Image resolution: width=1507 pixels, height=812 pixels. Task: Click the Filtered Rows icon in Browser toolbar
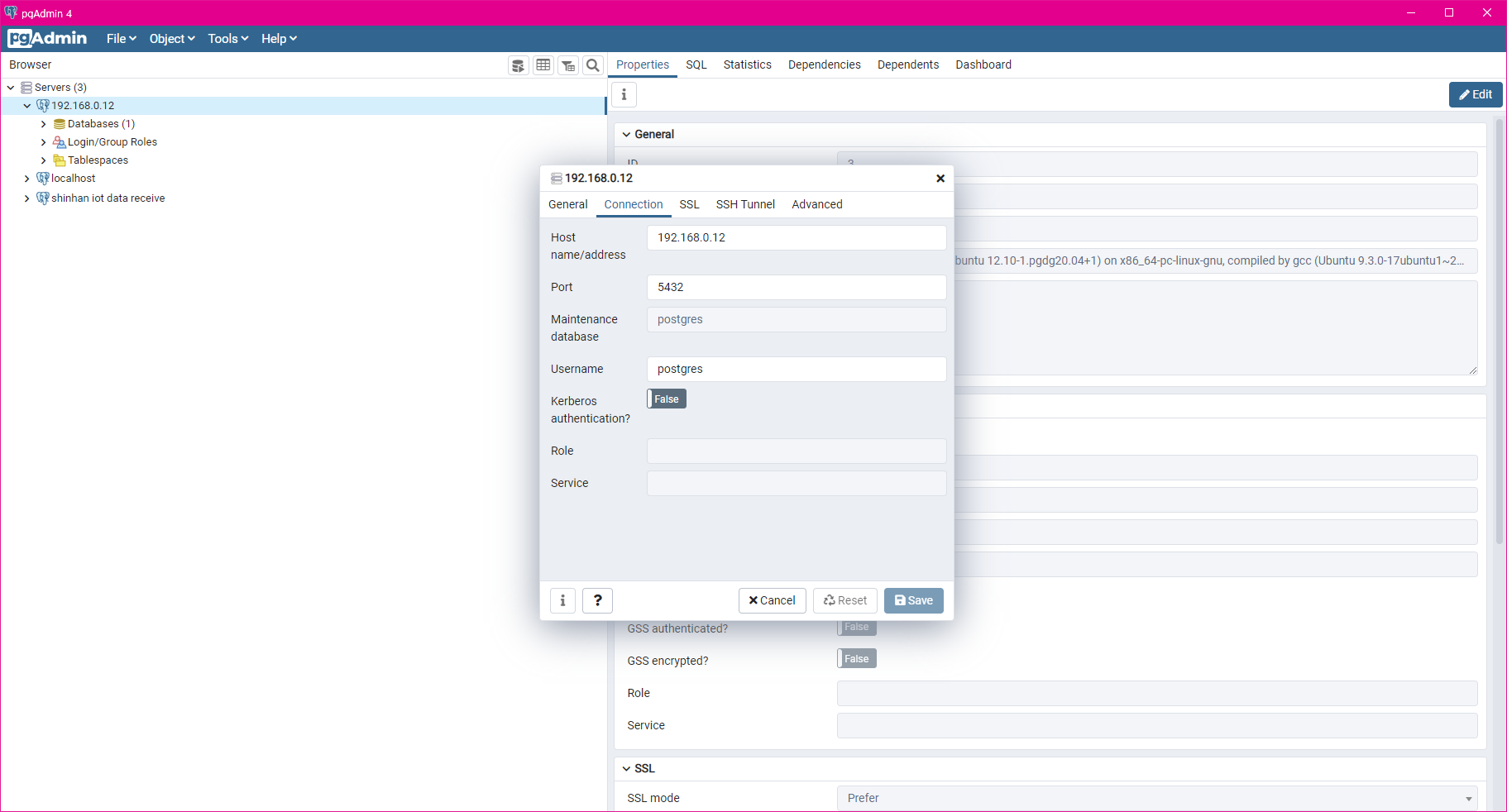point(568,65)
